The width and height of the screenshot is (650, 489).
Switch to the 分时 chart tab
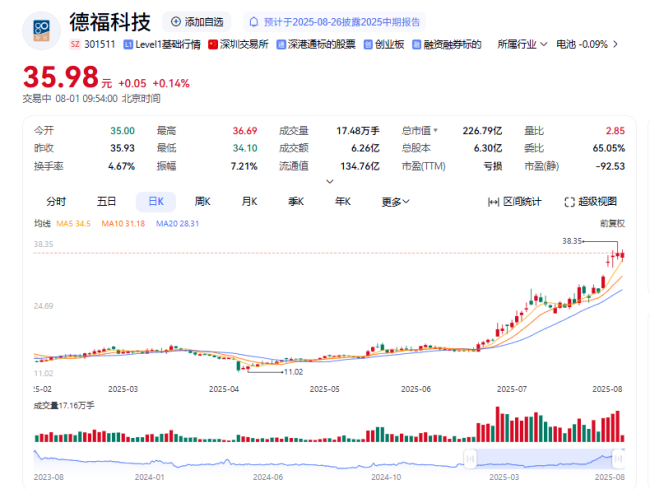point(56,201)
